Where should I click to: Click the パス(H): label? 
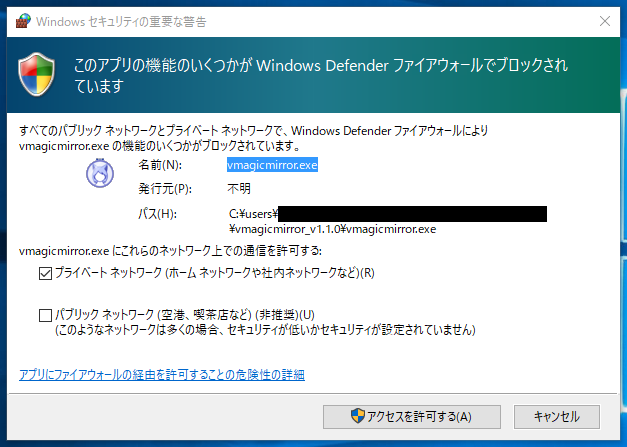tap(158, 214)
